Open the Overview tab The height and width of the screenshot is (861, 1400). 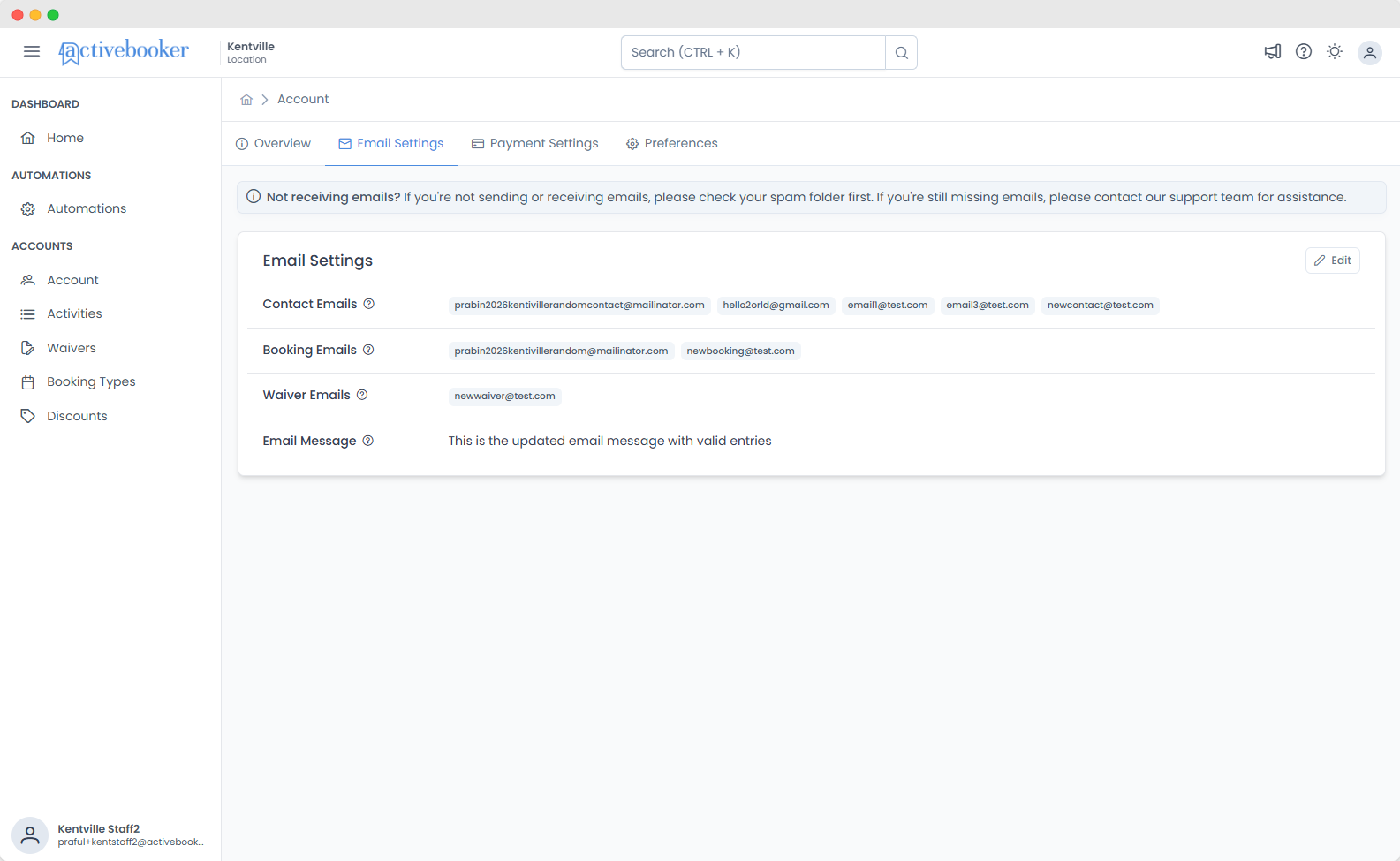point(273,143)
